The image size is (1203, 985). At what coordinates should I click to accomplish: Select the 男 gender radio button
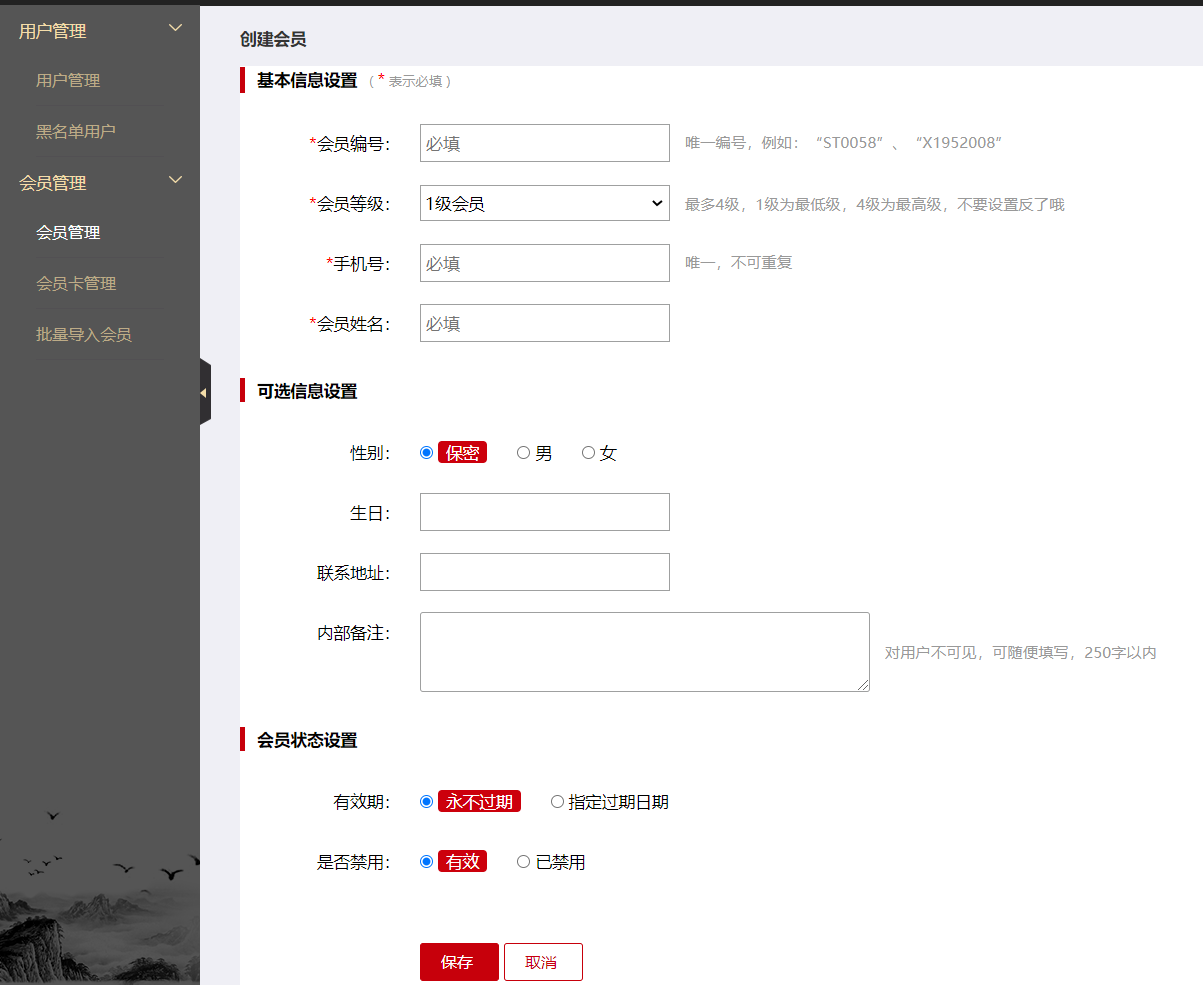pyautogui.click(x=522, y=452)
